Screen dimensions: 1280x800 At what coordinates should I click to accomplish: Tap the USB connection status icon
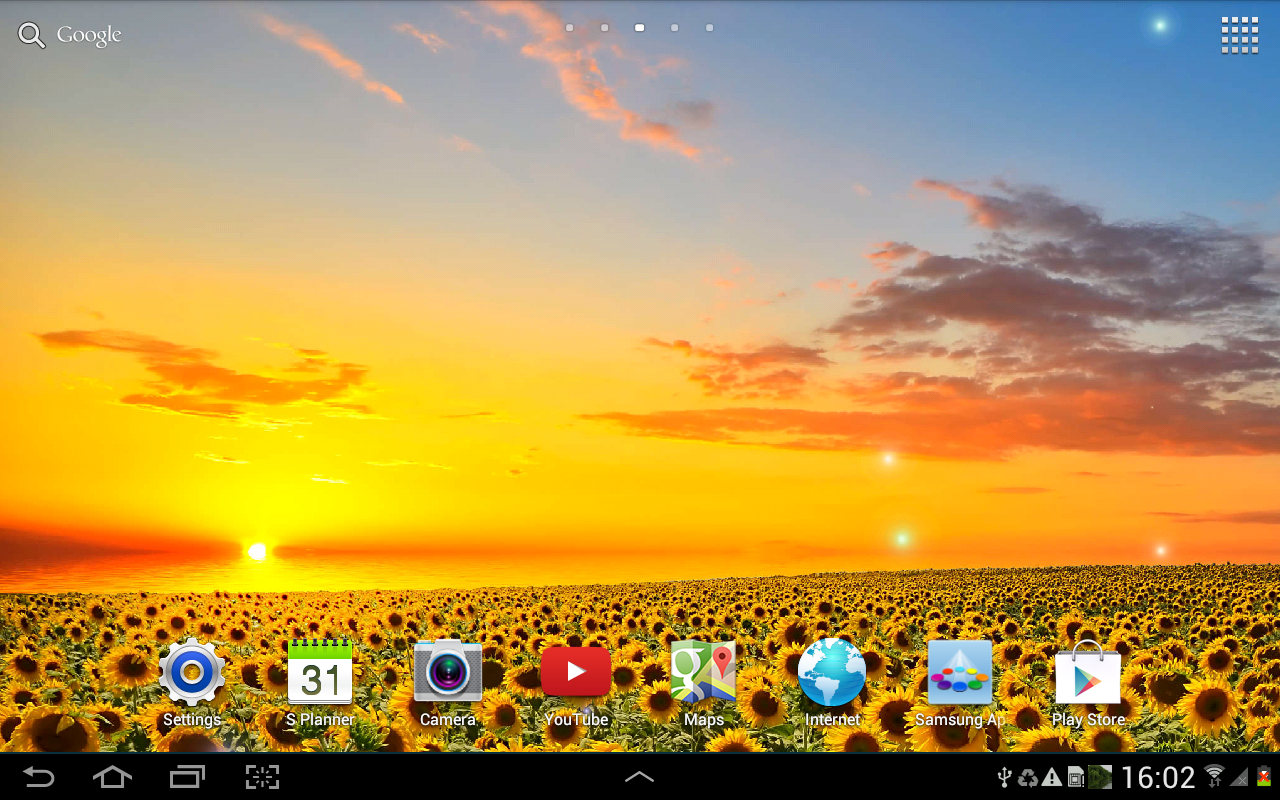[x=1006, y=778]
